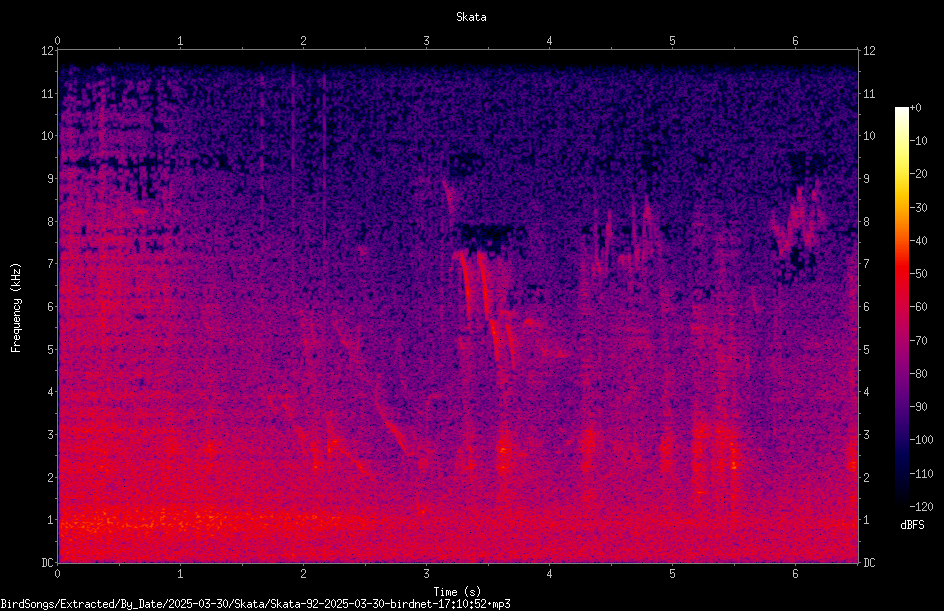Click "1" on the bottom time axis

[180, 574]
